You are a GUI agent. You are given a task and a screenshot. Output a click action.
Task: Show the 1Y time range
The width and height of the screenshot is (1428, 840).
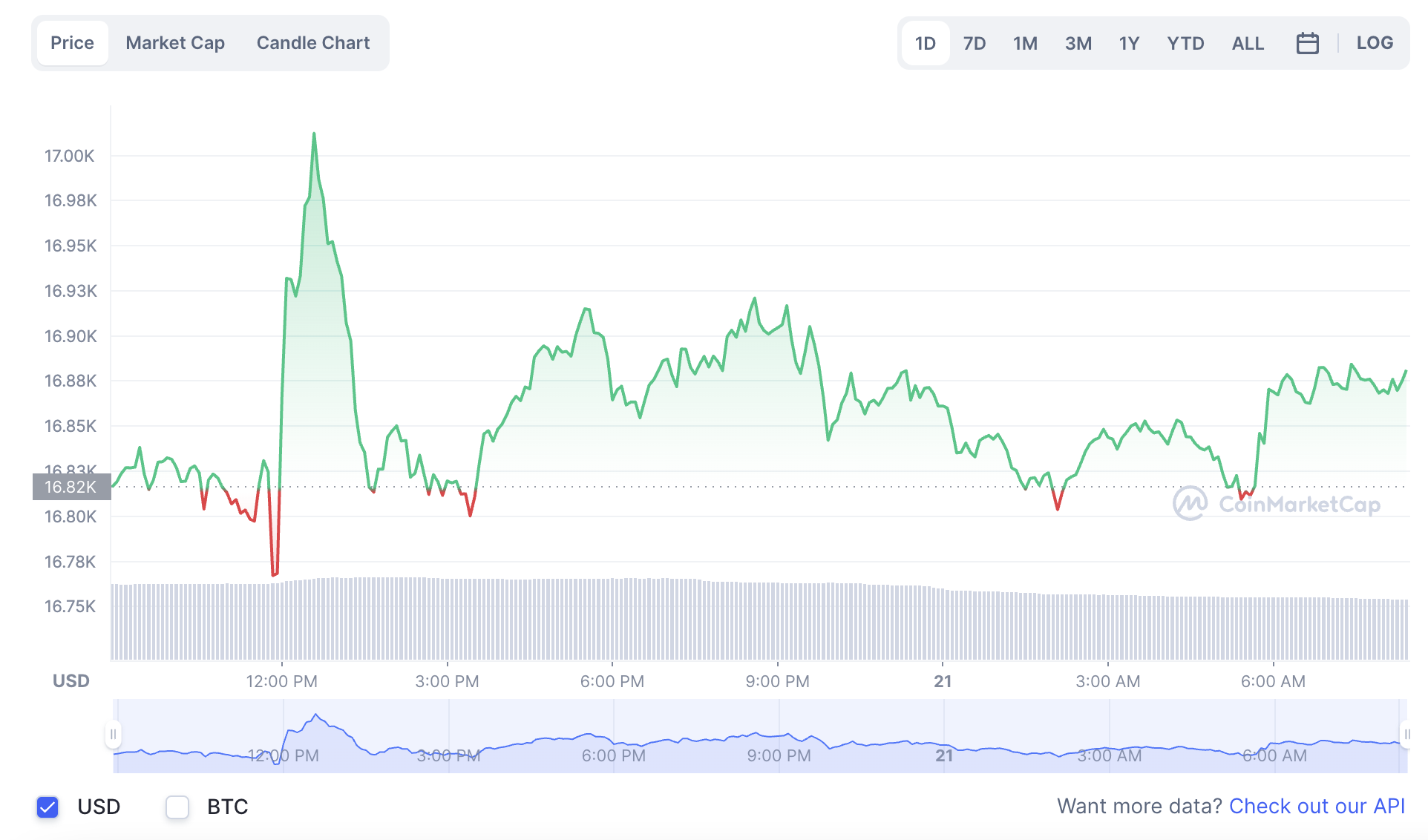pyautogui.click(x=1129, y=43)
